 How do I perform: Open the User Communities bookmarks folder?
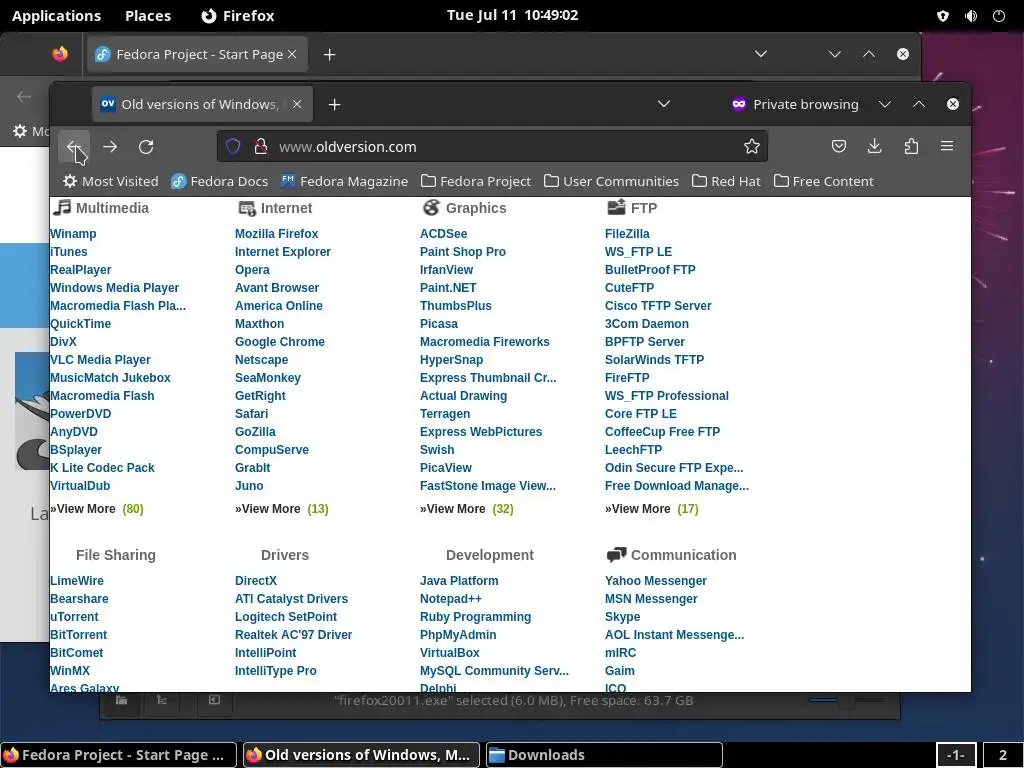click(x=611, y=181)
